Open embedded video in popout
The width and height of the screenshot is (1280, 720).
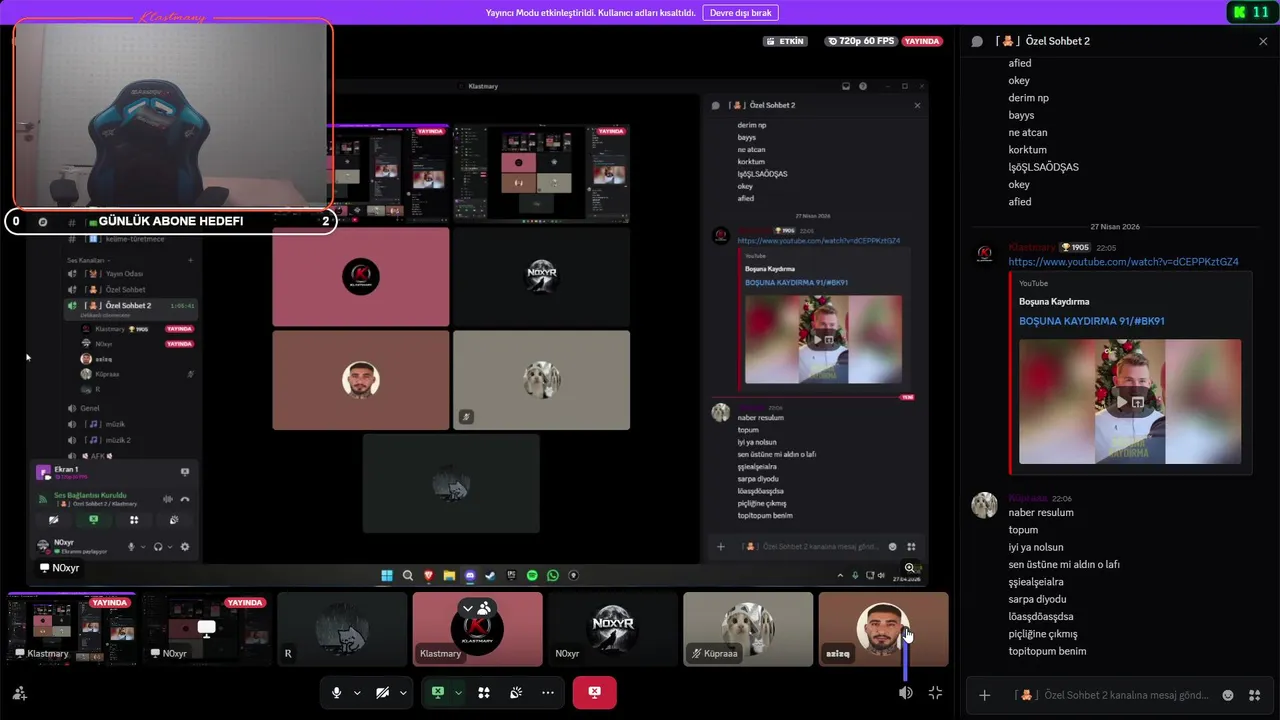[1138, 402]
